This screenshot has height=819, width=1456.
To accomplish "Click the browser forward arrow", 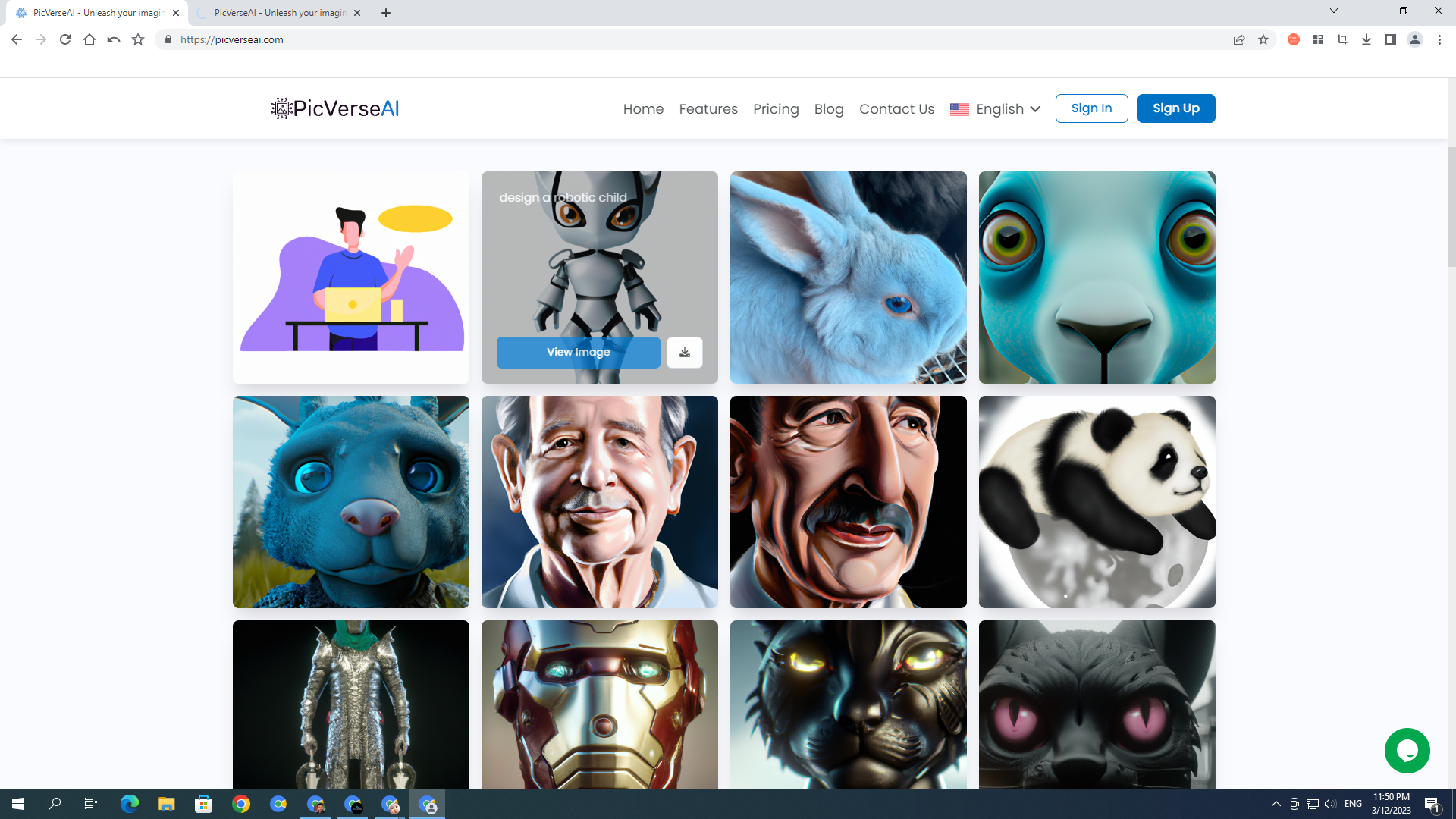I will tap(41, 39).
